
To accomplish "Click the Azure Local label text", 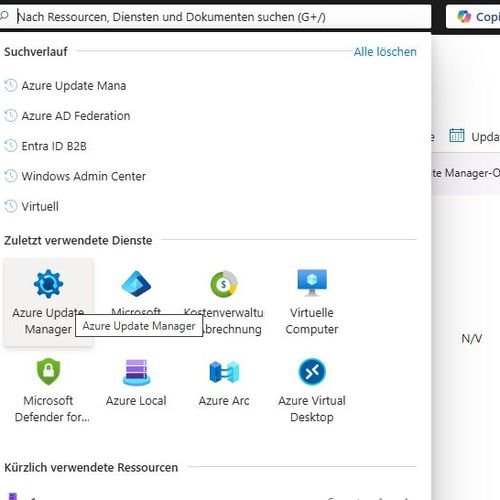I will pos(136,401).
